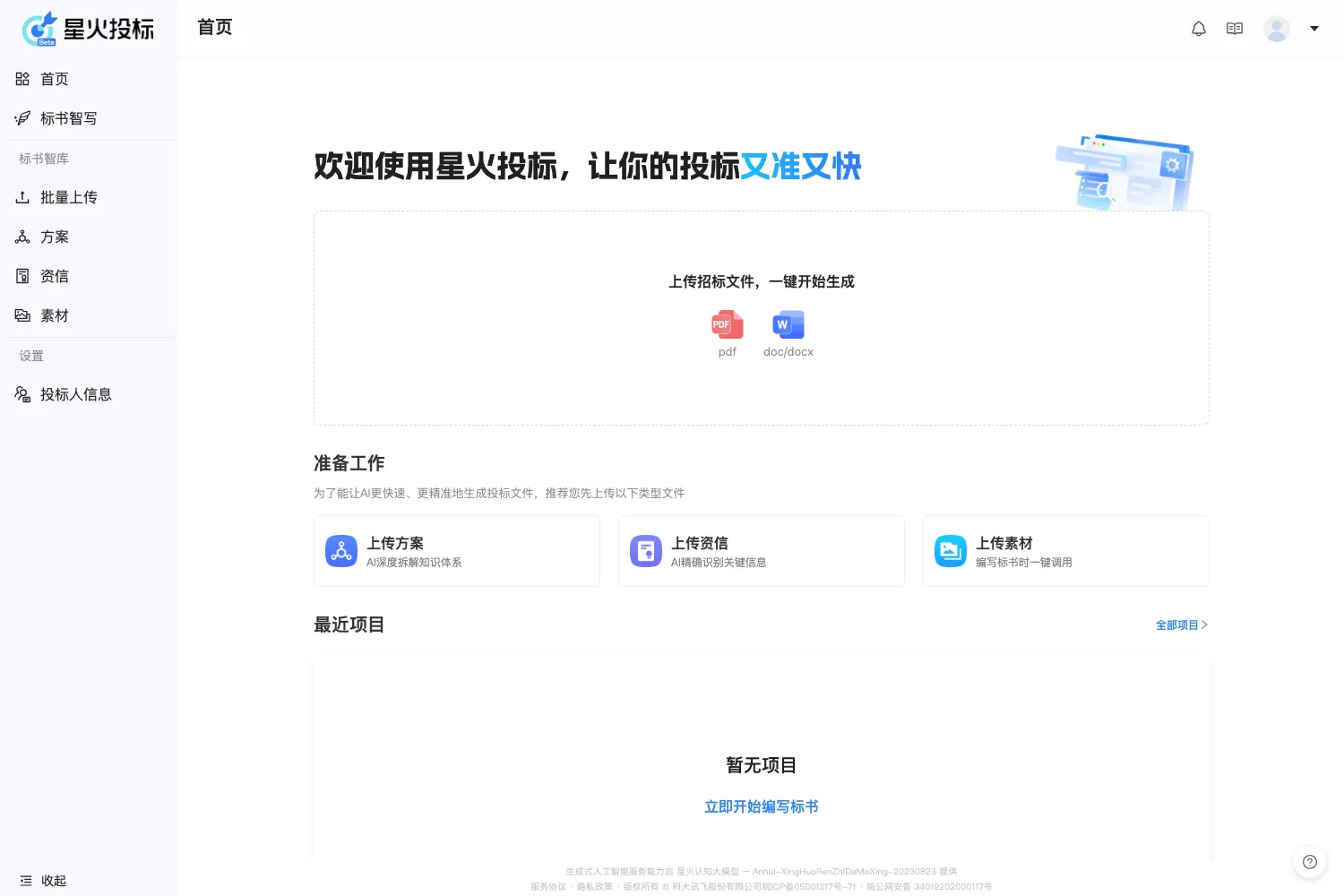Open 资信 in the sidebar
This screenshot has width=1344, height=896.
tap(90, 276)
